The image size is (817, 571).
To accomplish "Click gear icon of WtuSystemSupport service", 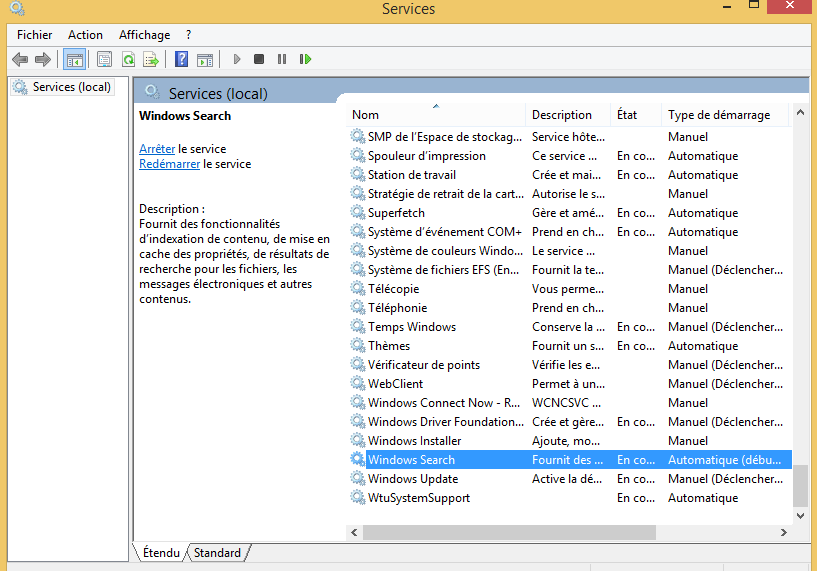I will tap(357, 497).
